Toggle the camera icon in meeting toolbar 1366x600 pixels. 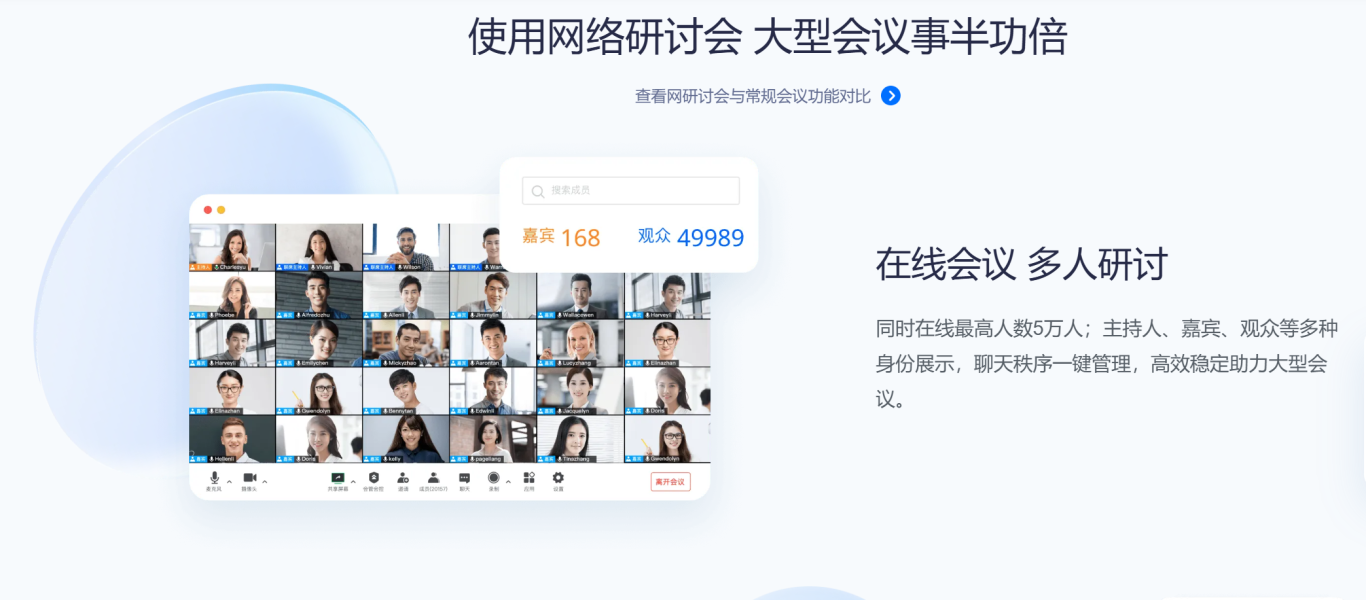coord(250,478)
